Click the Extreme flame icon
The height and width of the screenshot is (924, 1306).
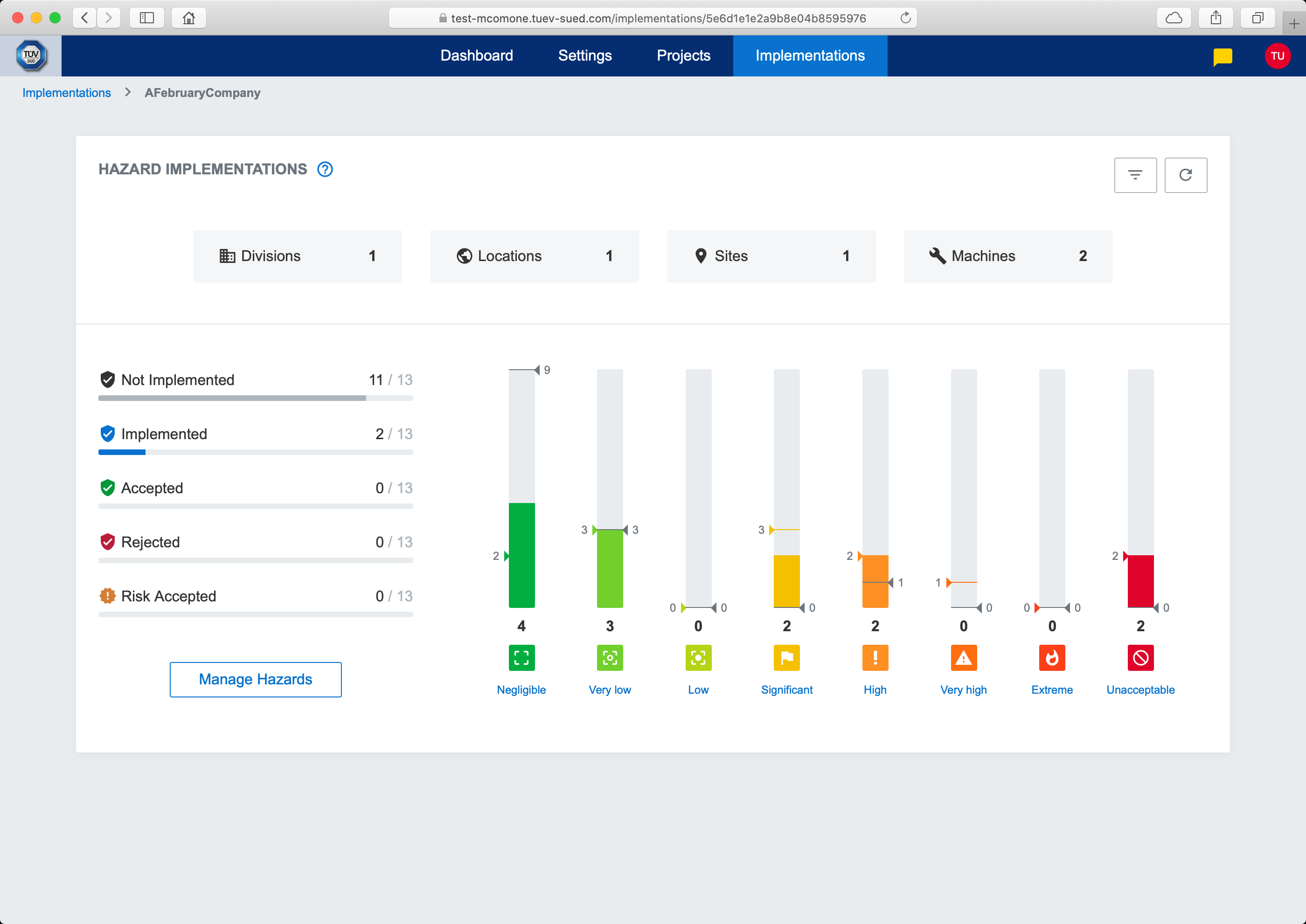click(x=1051, y=658)
